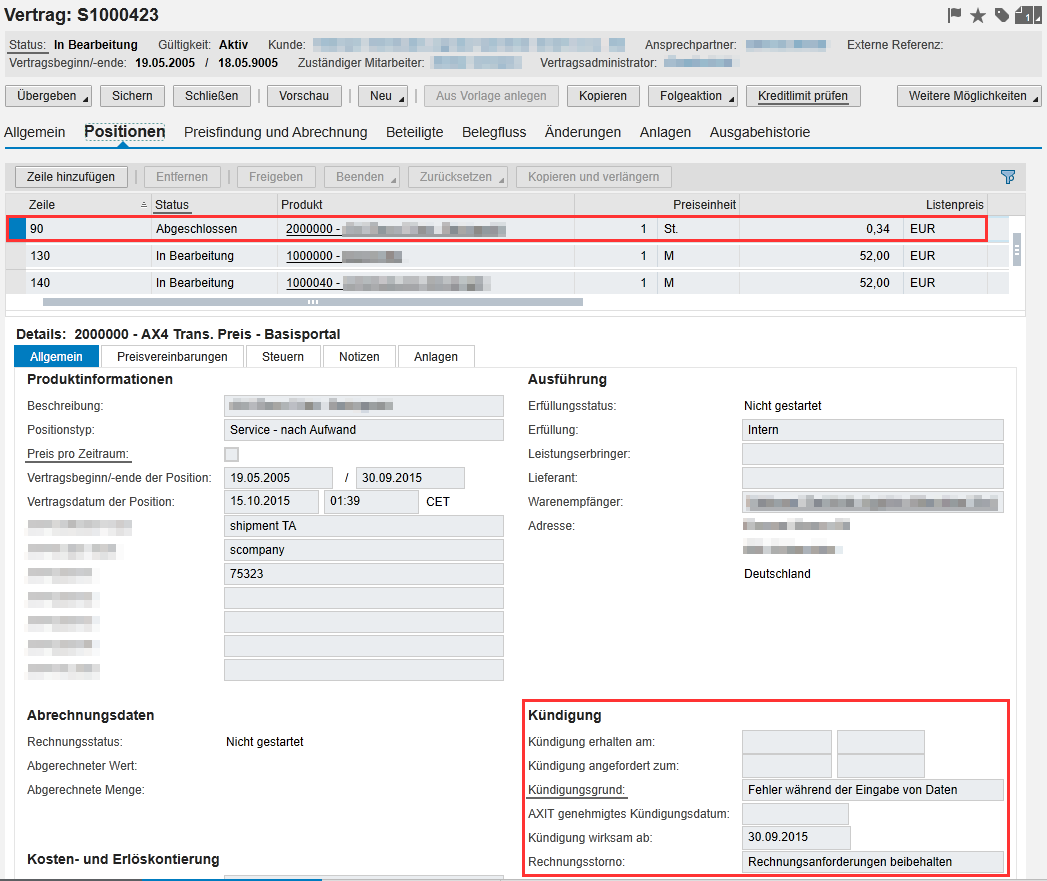Open the Folgeaktion dropdown menu
Viewport: 1047px width, 881px height.
pos(692,96)
